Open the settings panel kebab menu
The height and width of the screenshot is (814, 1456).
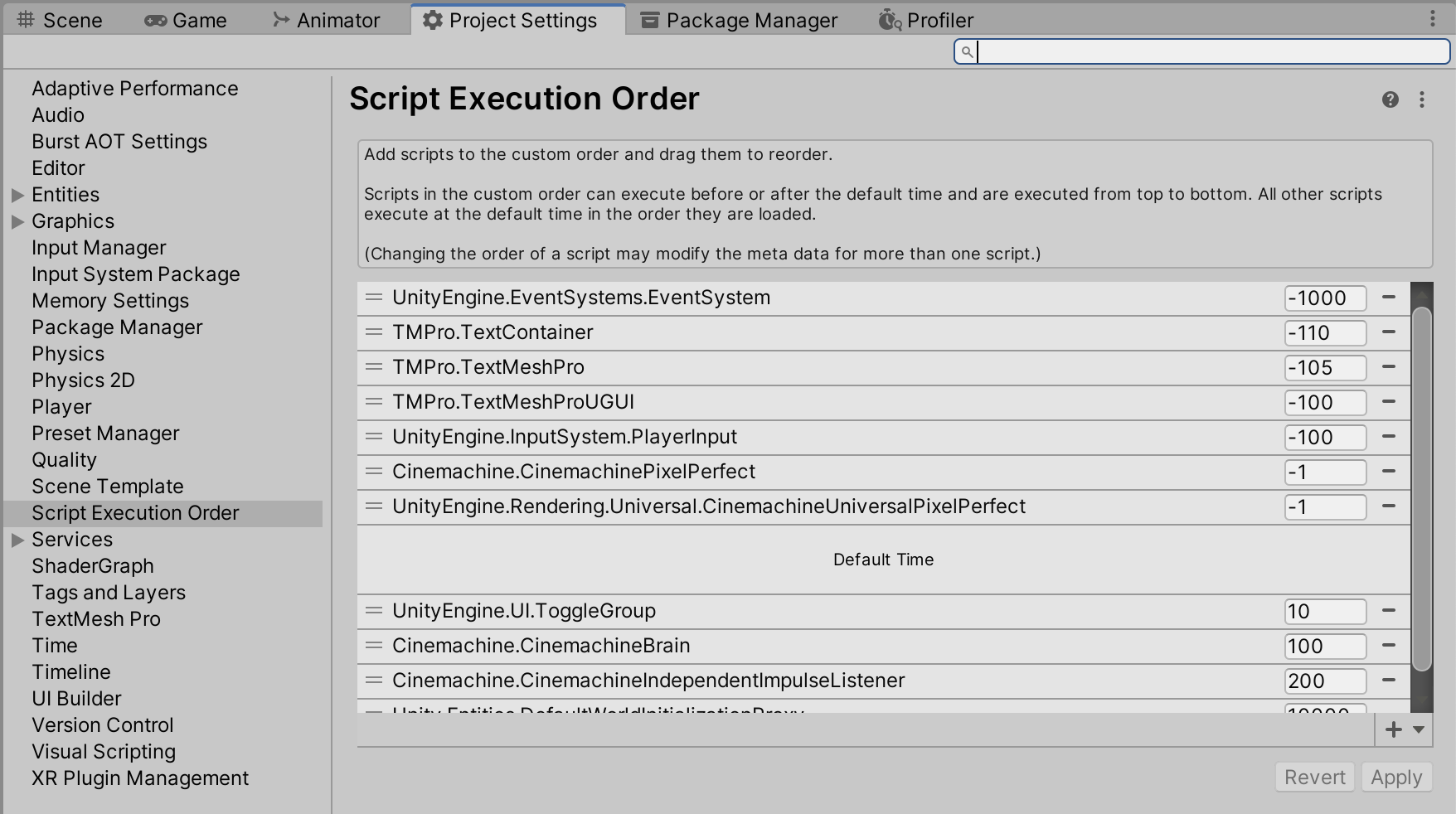pyautogui.click(x=1422, y=99)
